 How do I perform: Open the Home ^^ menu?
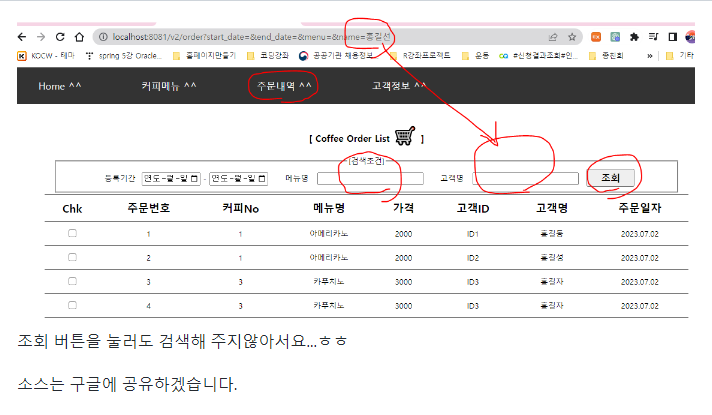pyautogui.click(x=59, y=86)
